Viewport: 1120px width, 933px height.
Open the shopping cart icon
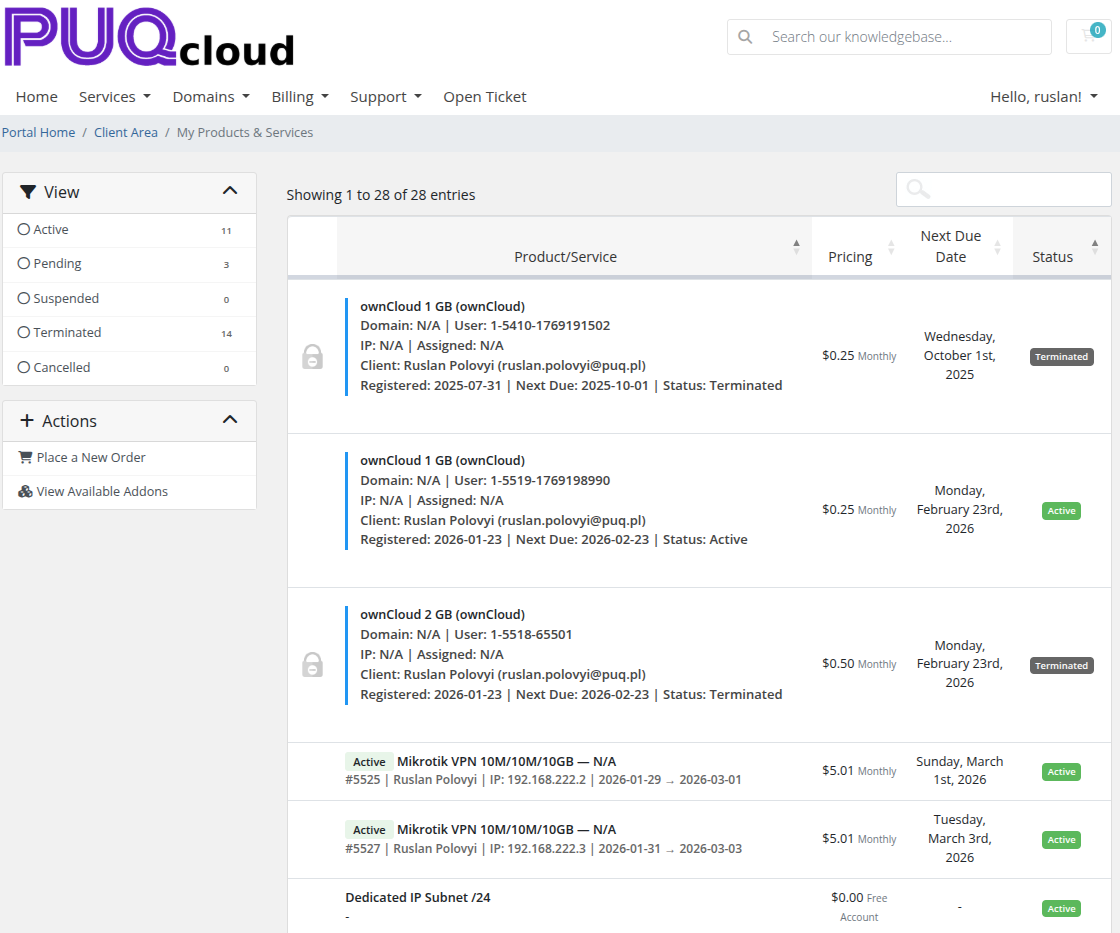(1089, 37)
